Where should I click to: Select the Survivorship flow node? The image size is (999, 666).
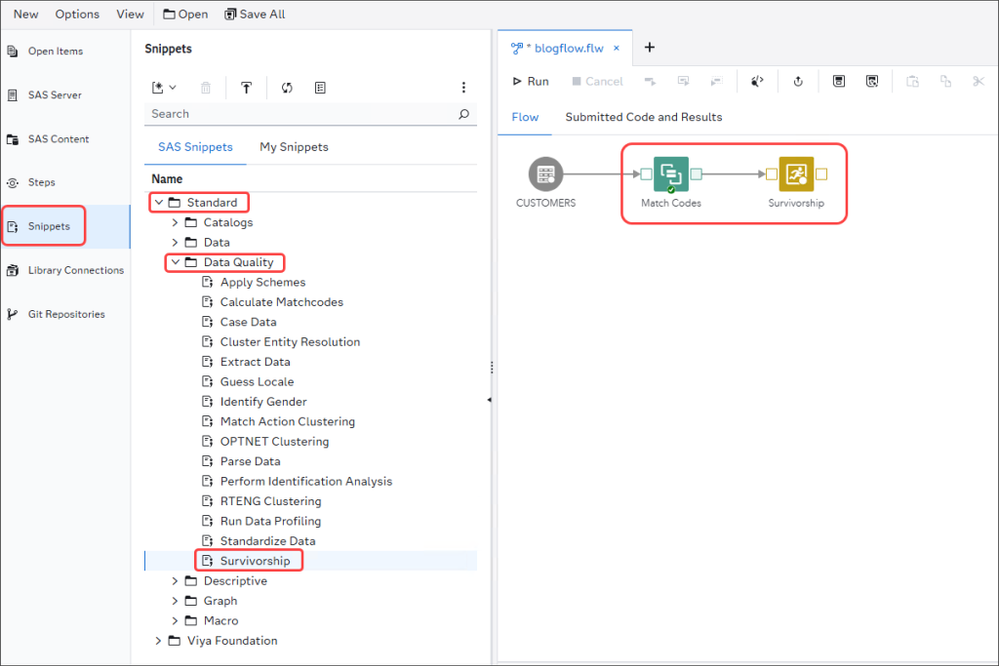pyautogui.click(x=796, y=174)
